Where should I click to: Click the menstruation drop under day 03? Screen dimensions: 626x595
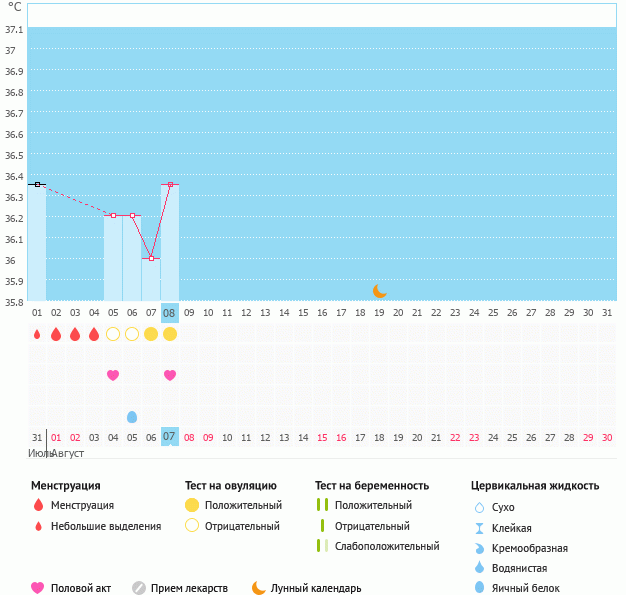[x=75, y=334]
